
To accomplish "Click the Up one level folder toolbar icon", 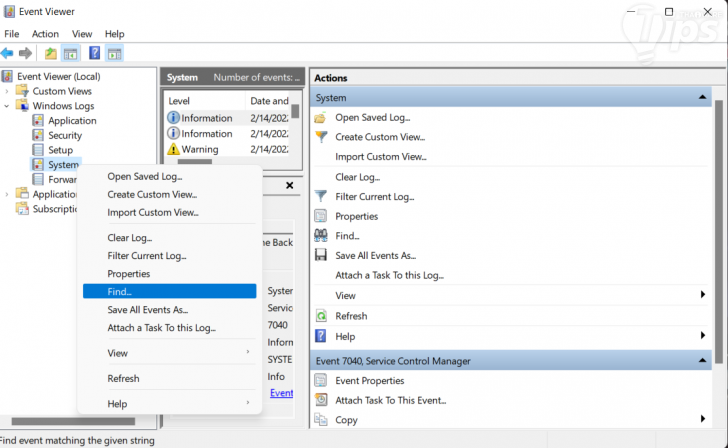I will point(51,53).
